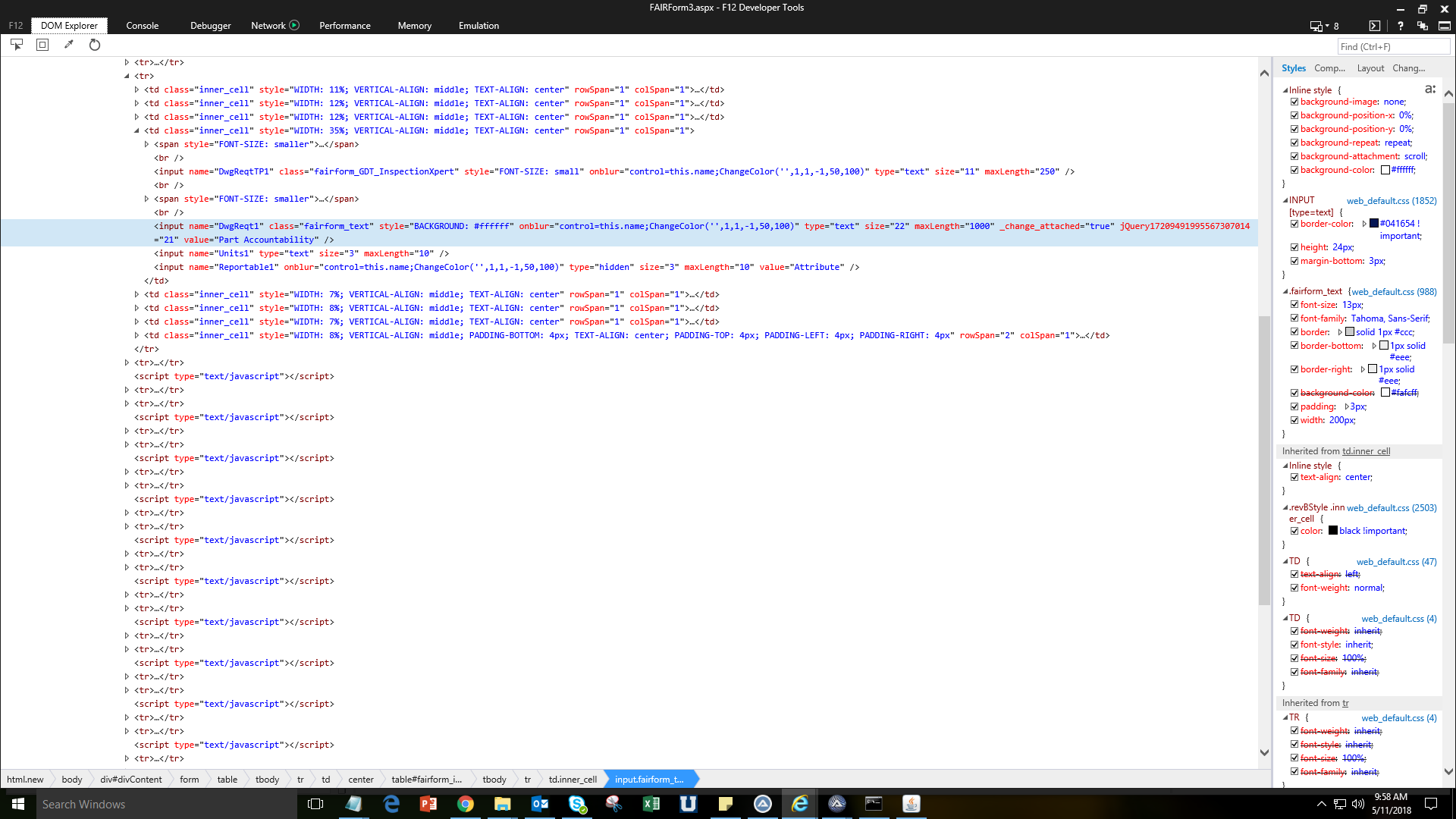1456x819 pixels.
Task: Uncheck the background-image property
Action: click(1294, 102)
